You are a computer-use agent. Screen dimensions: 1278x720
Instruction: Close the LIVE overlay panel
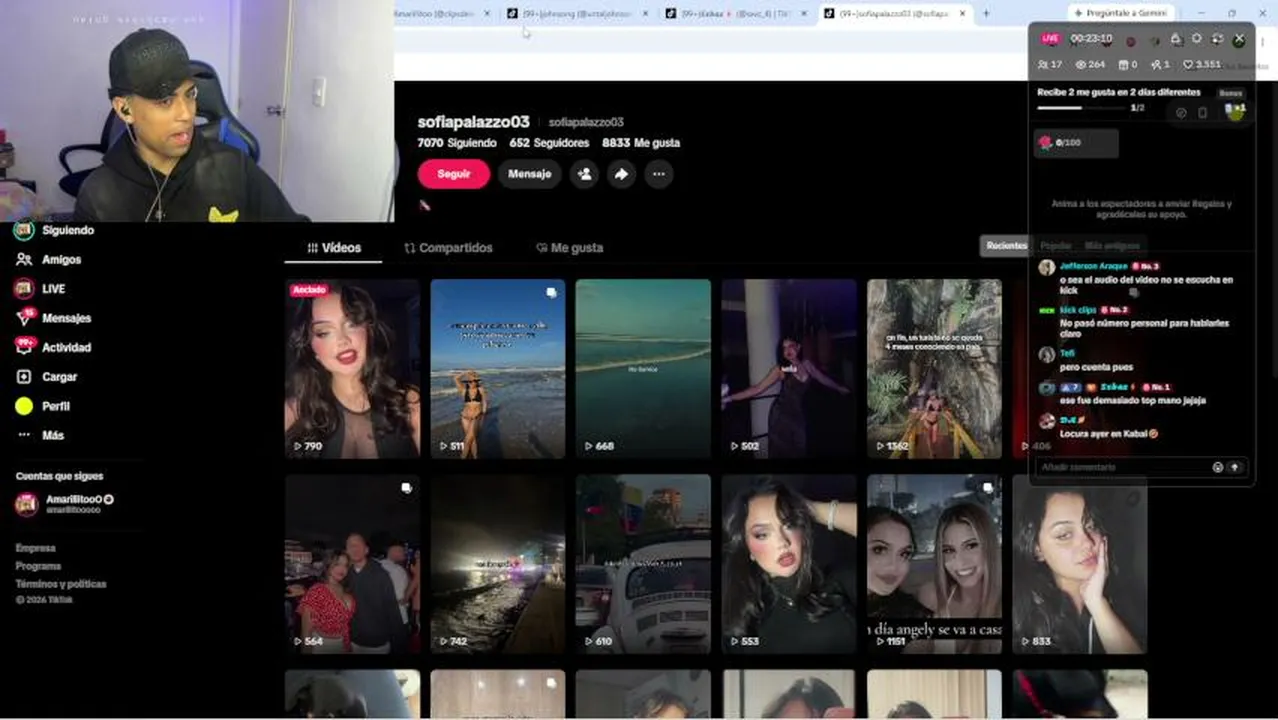(x=1239, y=39)
